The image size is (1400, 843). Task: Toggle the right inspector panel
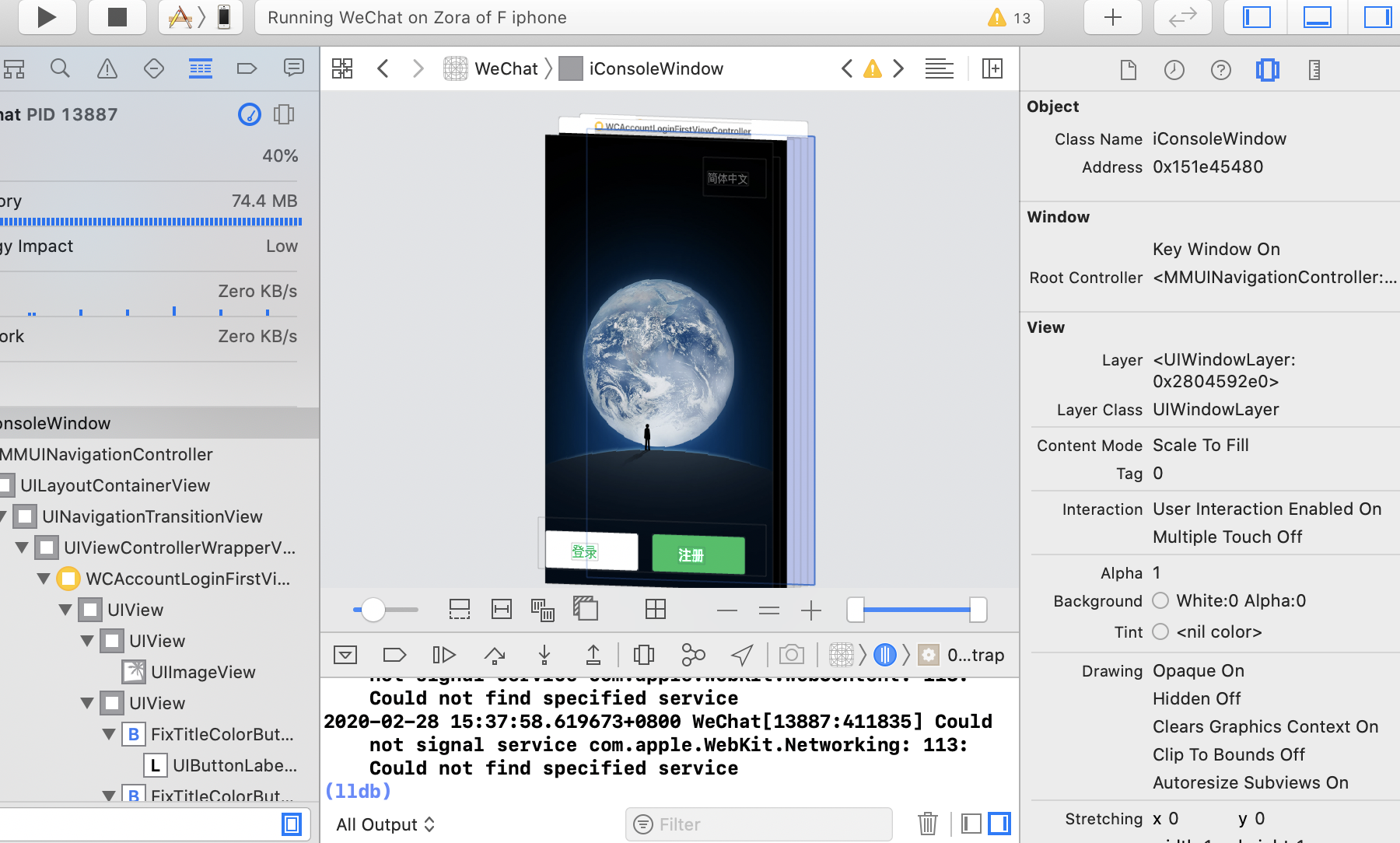1377,17
